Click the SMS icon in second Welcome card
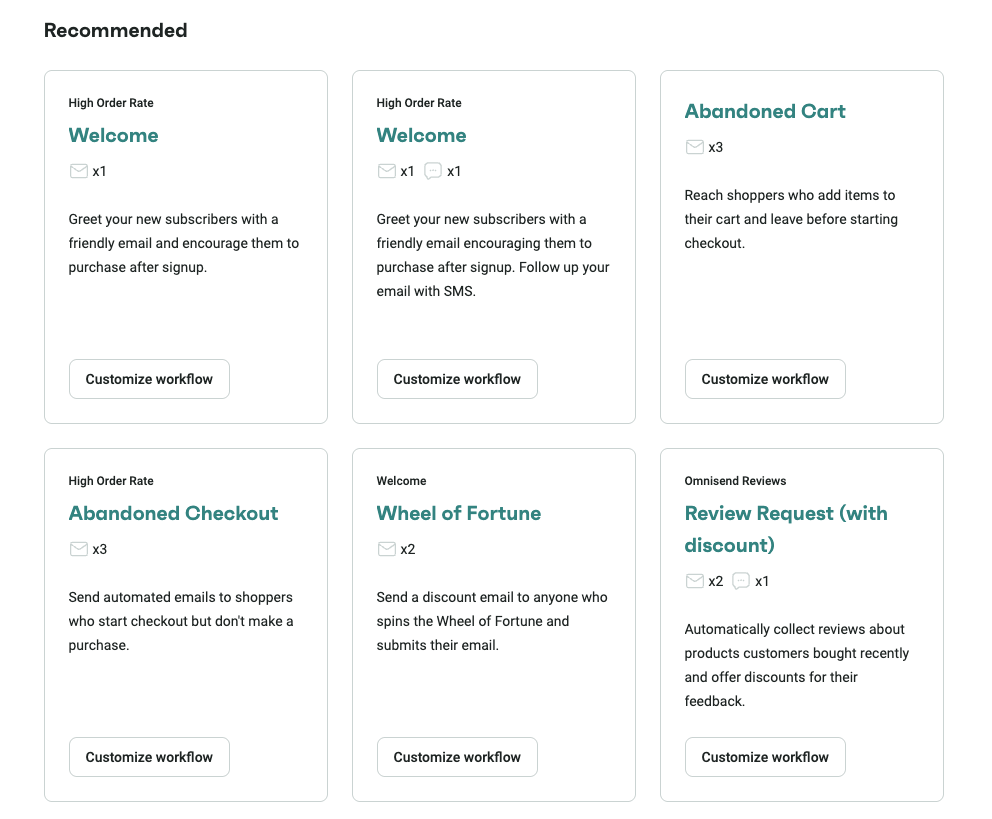The image size is (992, 819). 433,171
